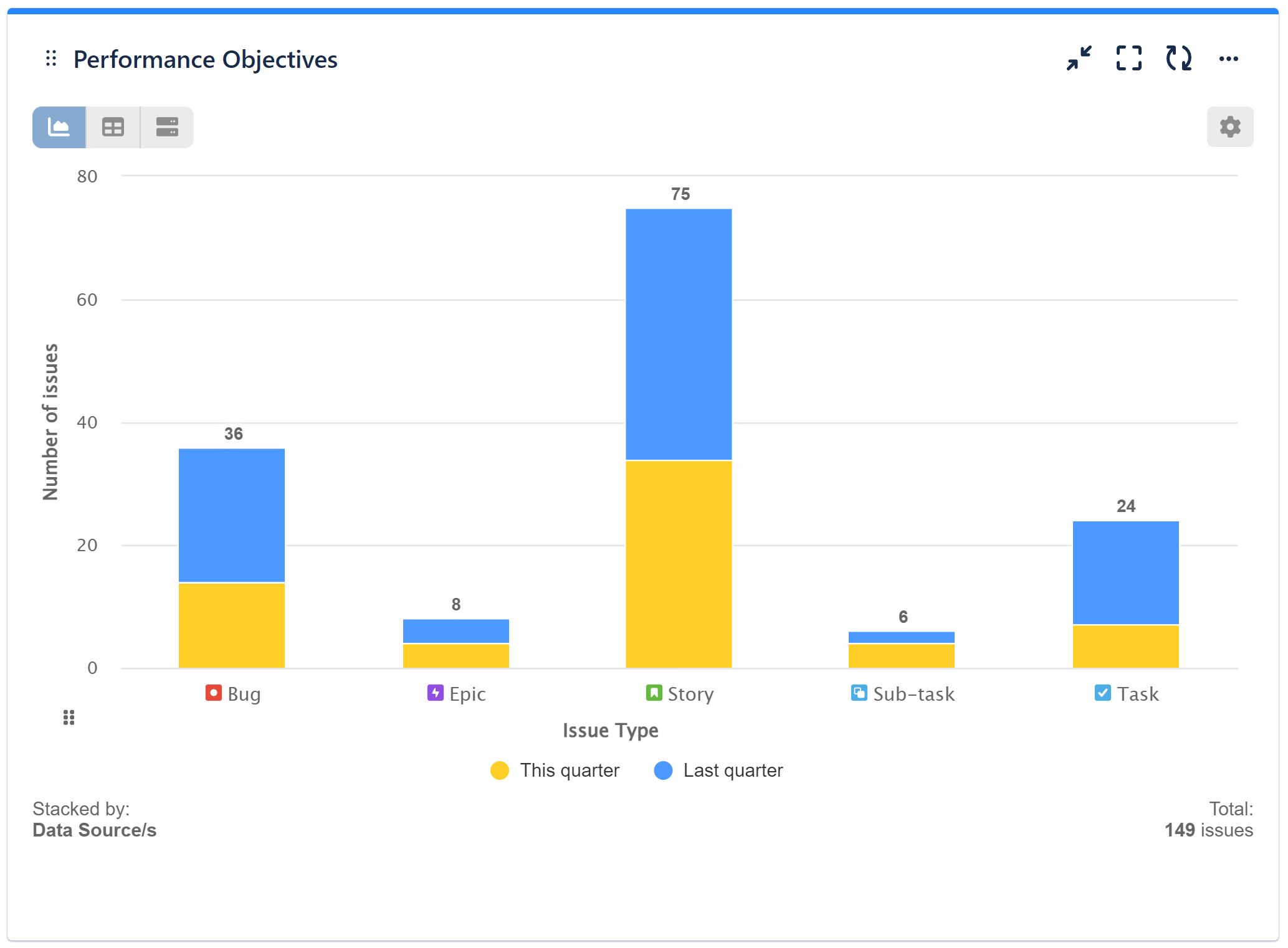Open the chart settings gear
Image resolution: width=1288 pixels, height=948 pixels.
tap(1229, 126)
